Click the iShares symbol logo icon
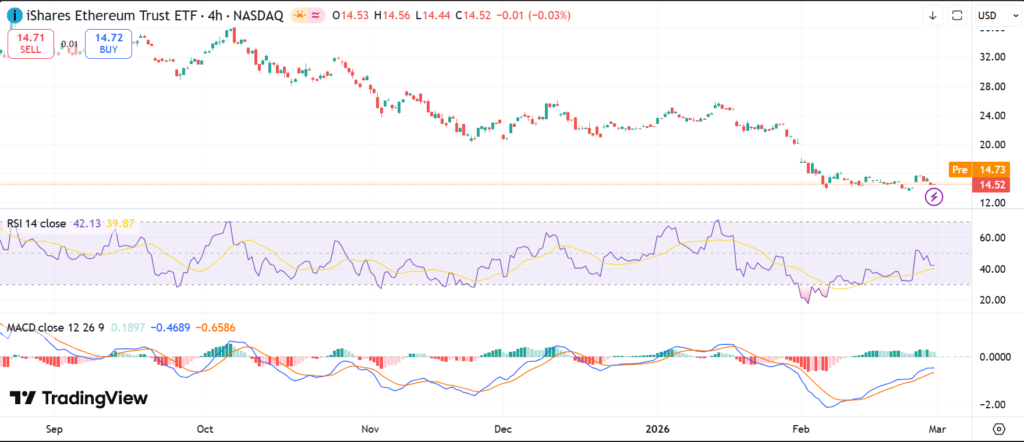 click(x=12, y=15)
